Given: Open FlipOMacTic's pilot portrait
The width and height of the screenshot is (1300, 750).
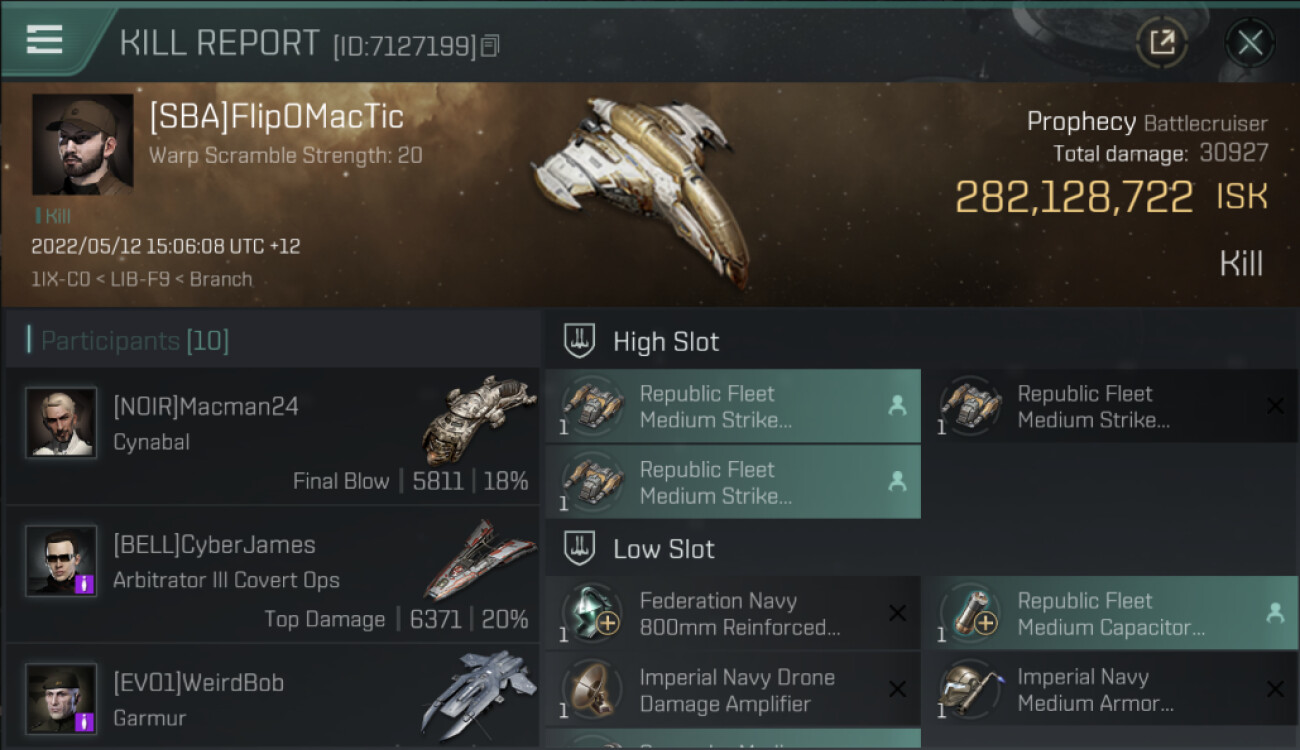Looking at the screenshot, I should pos(82,144).
